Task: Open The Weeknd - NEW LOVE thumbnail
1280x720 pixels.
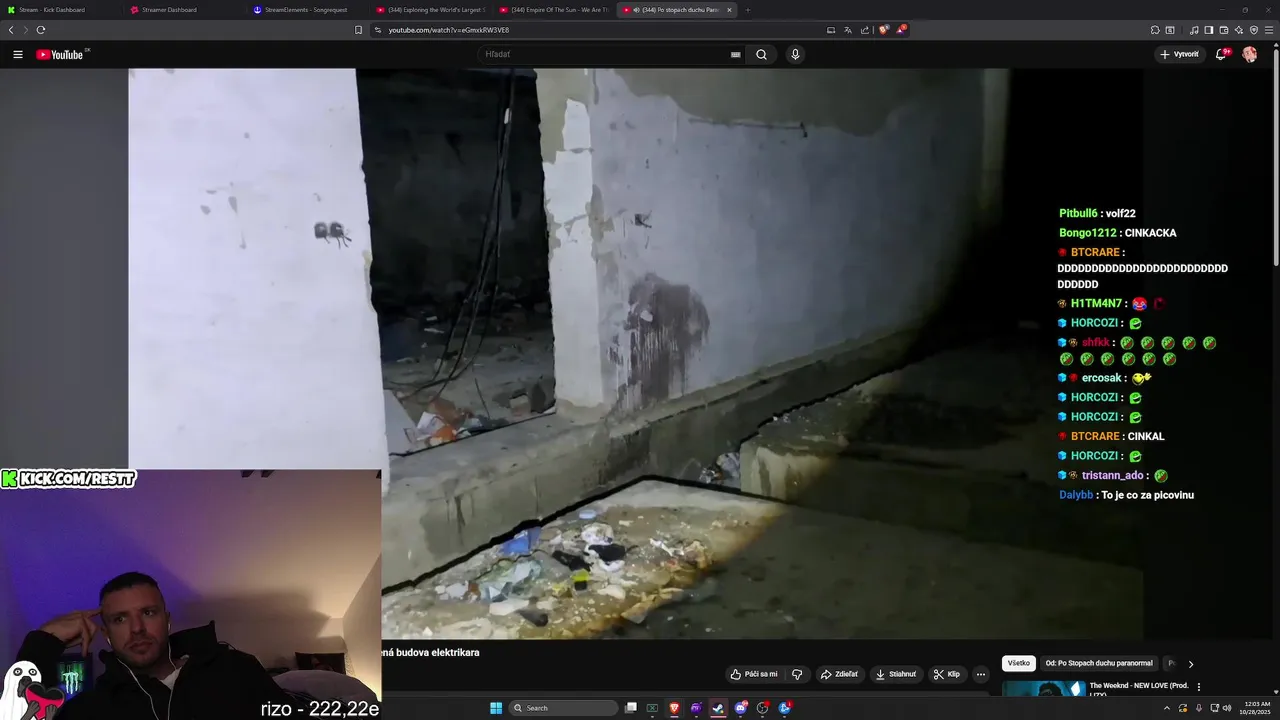Action: (x=1044, y=688)
